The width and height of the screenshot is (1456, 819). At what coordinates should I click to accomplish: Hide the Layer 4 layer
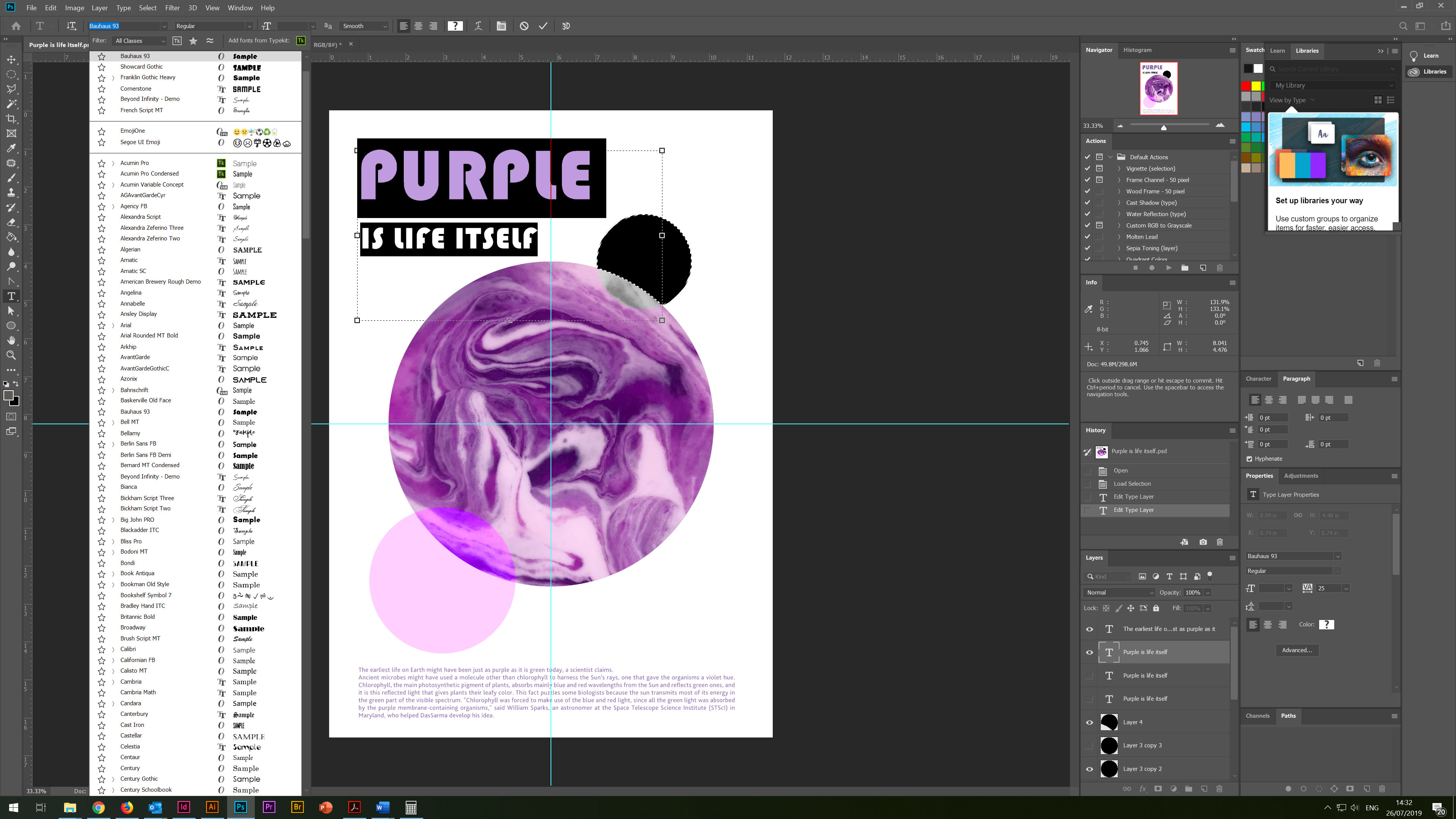point(1089,722)
